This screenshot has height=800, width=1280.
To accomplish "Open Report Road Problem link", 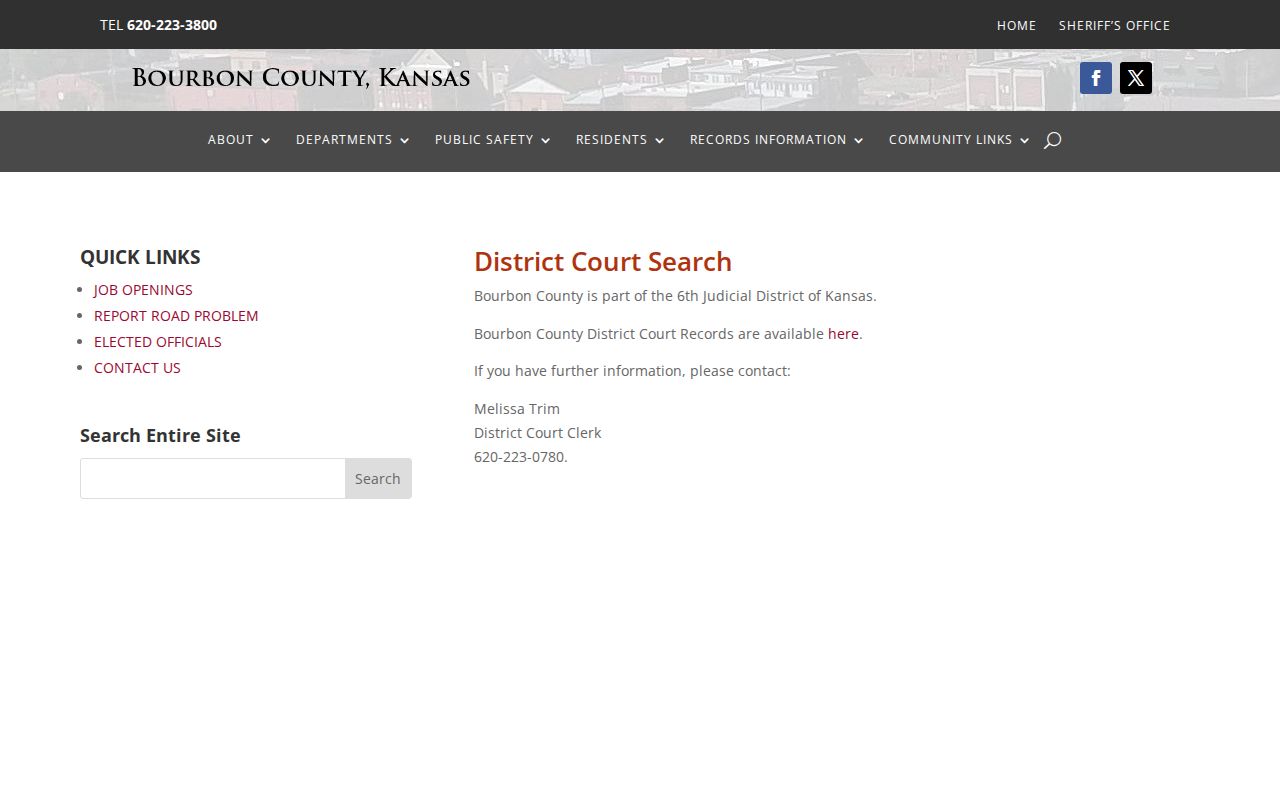I will tap(176, 316).
